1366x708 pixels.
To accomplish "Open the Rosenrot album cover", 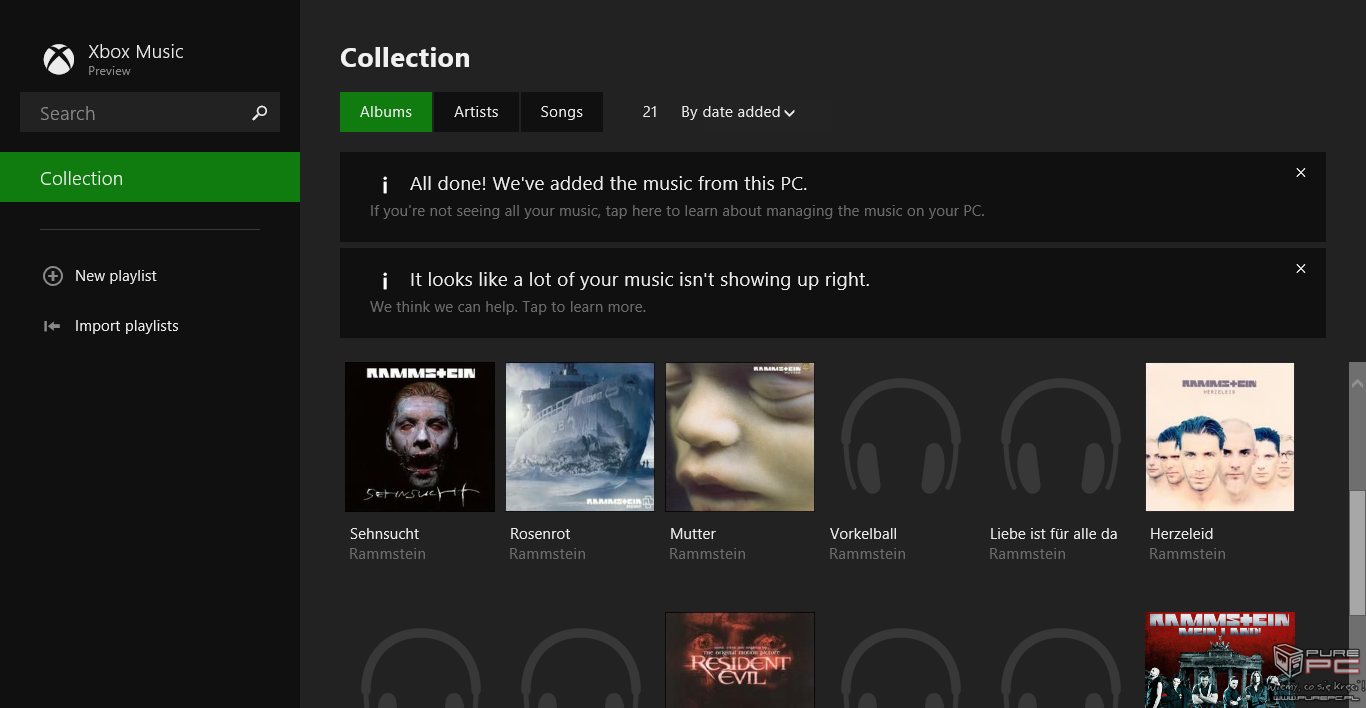I will point(580,437).
